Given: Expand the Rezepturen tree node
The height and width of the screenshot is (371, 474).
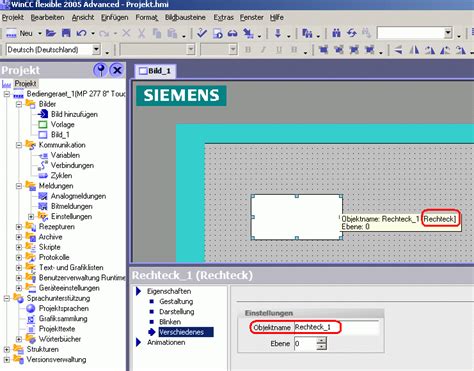Looking at the screenshot, I should tap(19, 227).
